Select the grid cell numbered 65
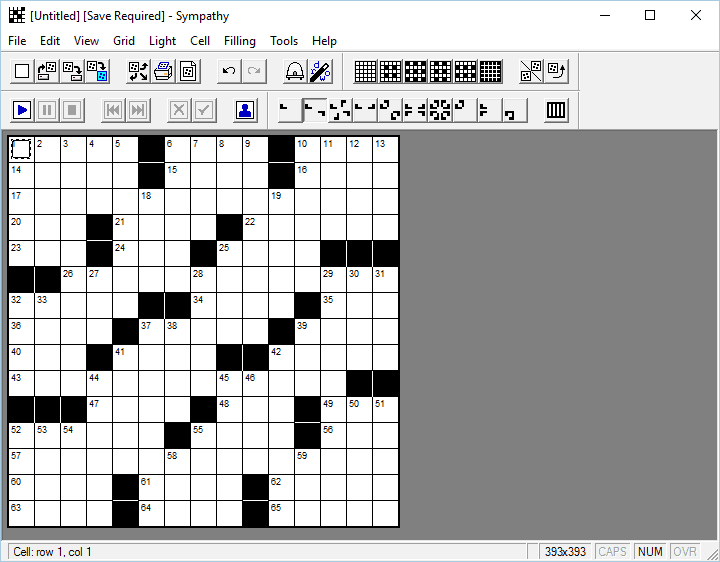The height and width of the screenshot is (562, 720). coord(281,513)
